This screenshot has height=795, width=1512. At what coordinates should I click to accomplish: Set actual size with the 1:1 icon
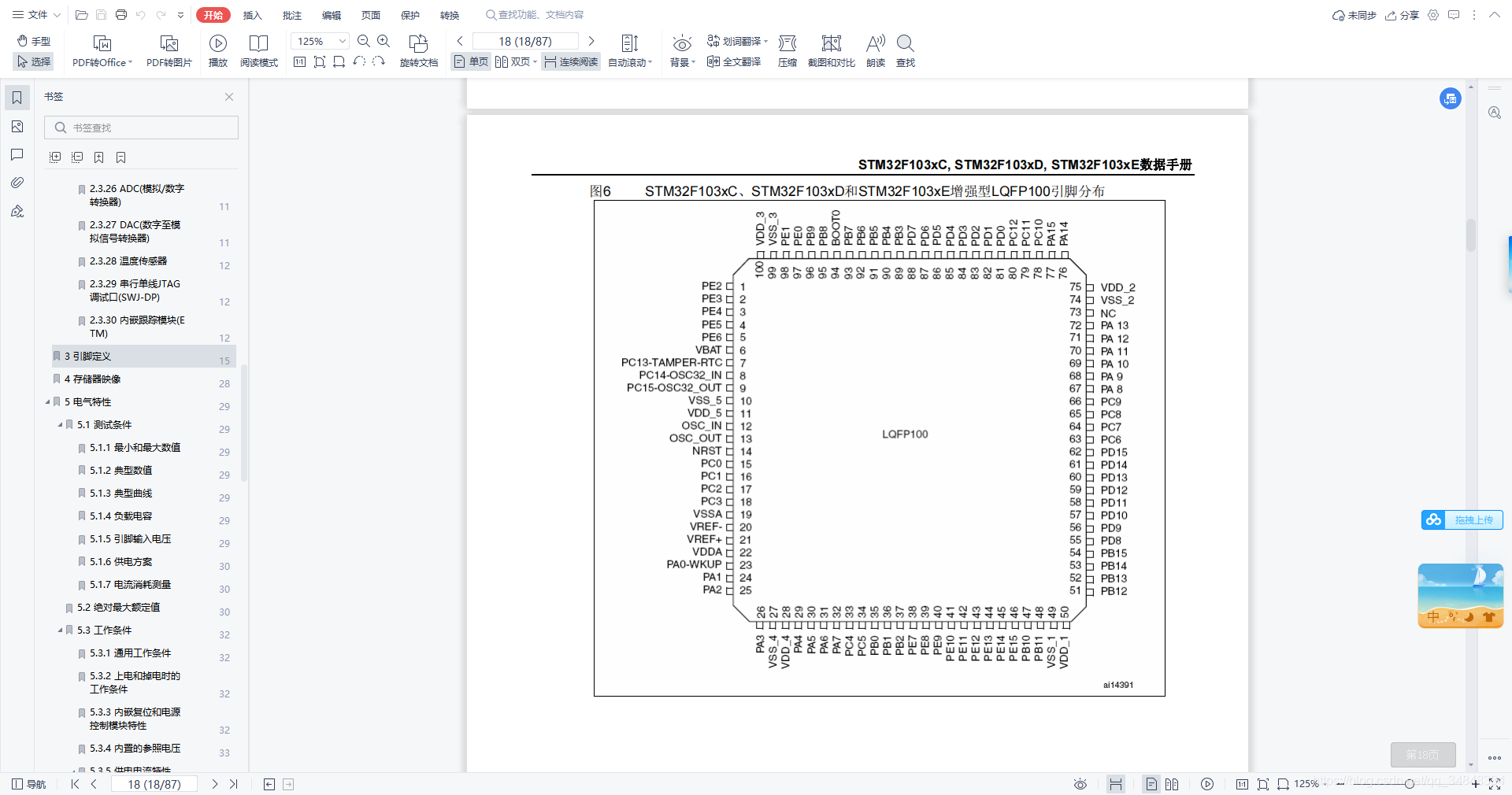point(299,61)
